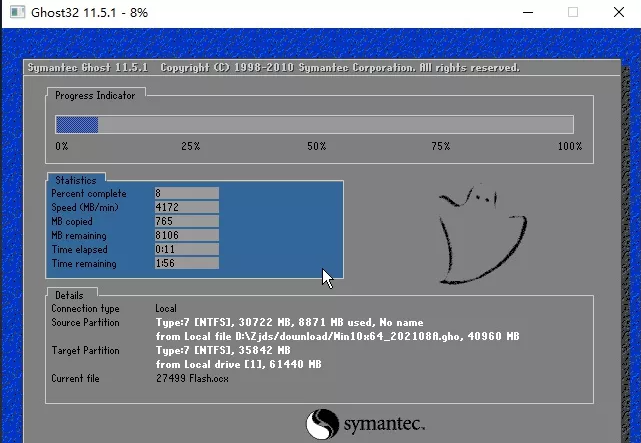
Task: Close the Ghost32 window
Action: [x=618, y=13]
